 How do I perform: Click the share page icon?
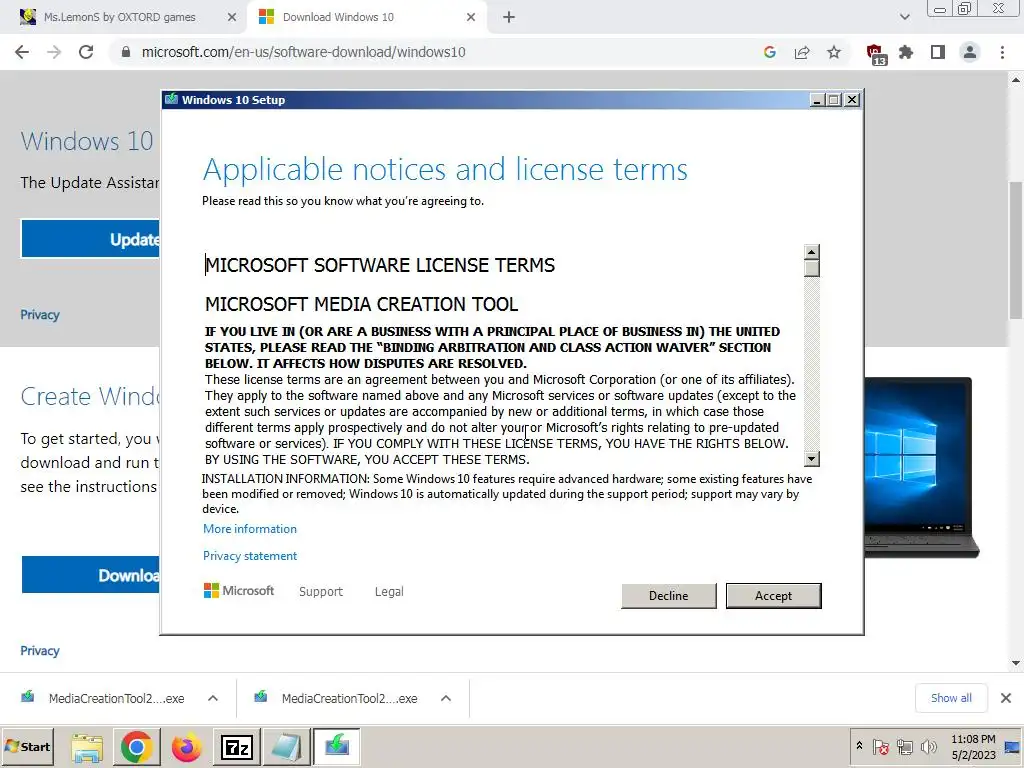click(802, 52)
